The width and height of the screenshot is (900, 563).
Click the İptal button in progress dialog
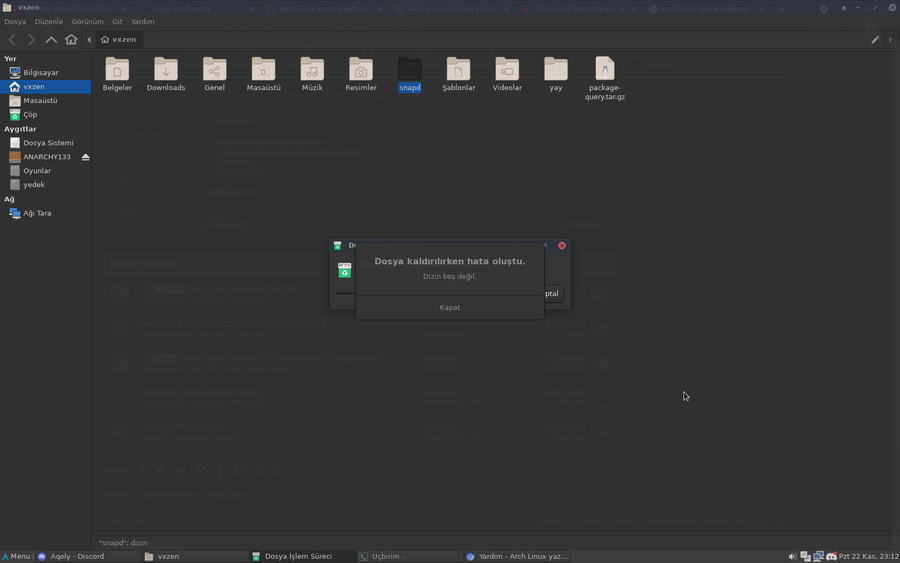(x=553, y=293)
